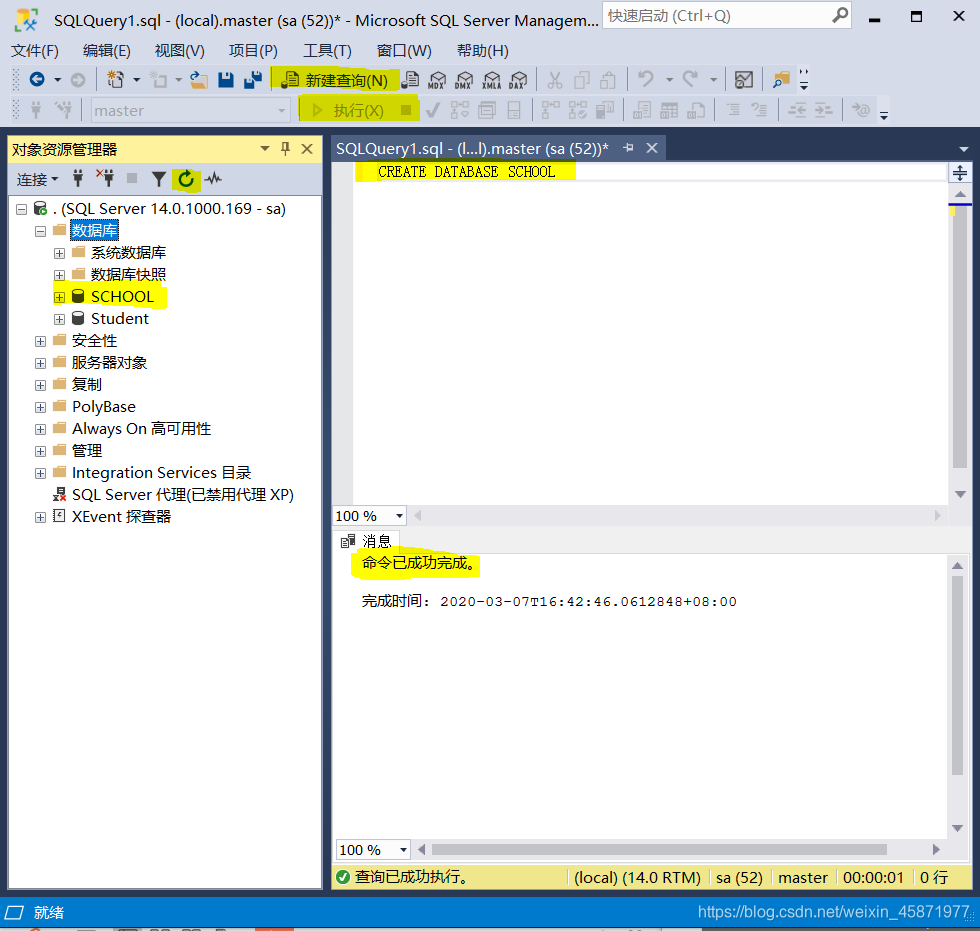Viewport: 980px width, 931px height.
Task: Switch to the 消息 results tab
Action: (367, 541)
